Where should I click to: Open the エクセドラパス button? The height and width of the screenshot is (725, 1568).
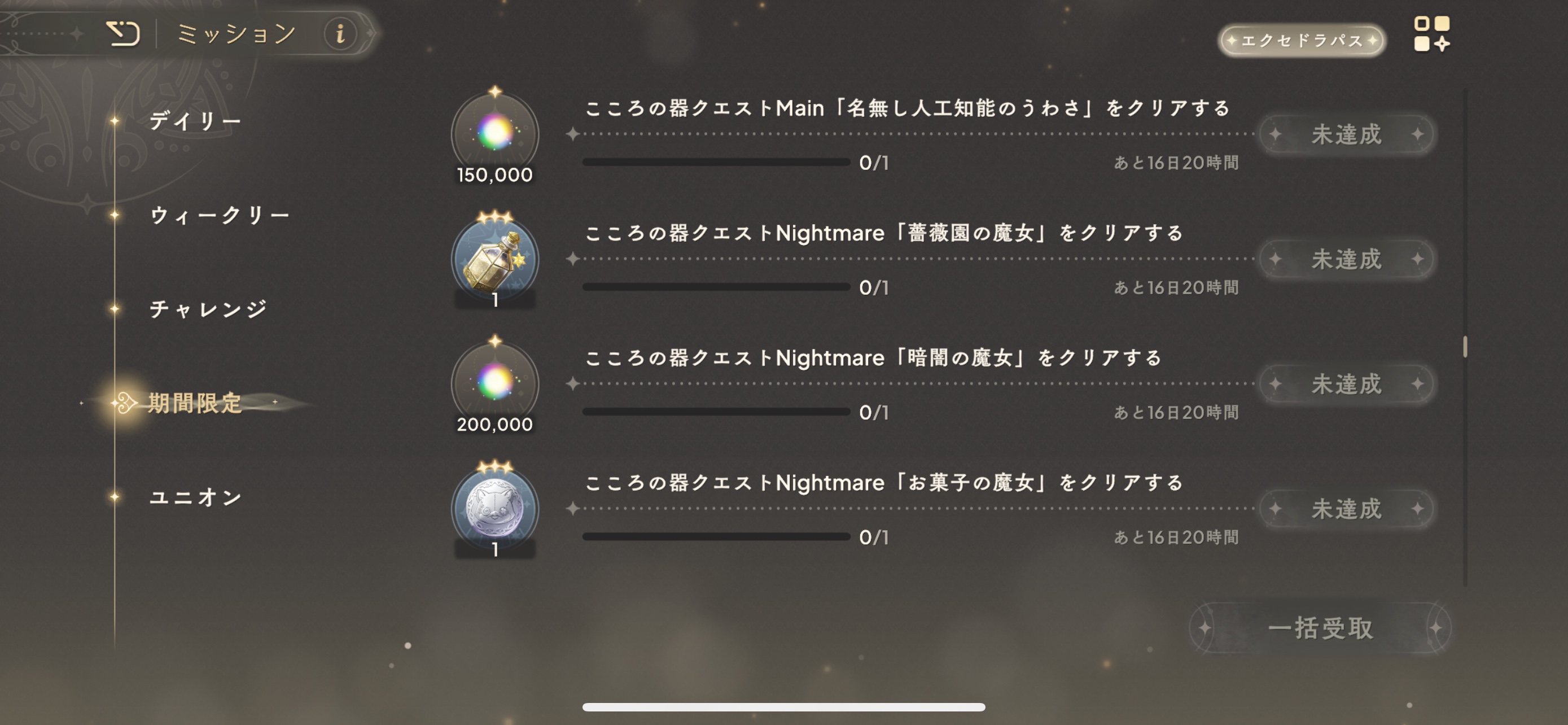(x=1302, y=40)
